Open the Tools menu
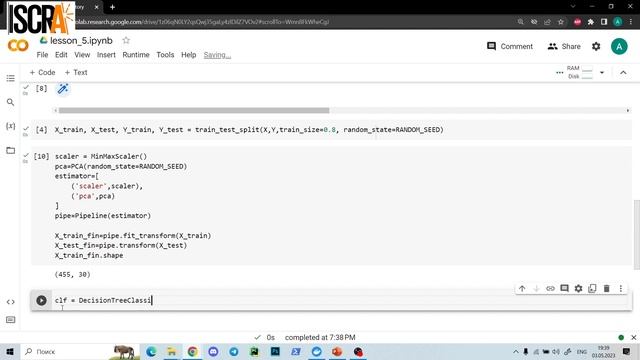Viewport: 640px width, 360px height. (x=165, y=55)
